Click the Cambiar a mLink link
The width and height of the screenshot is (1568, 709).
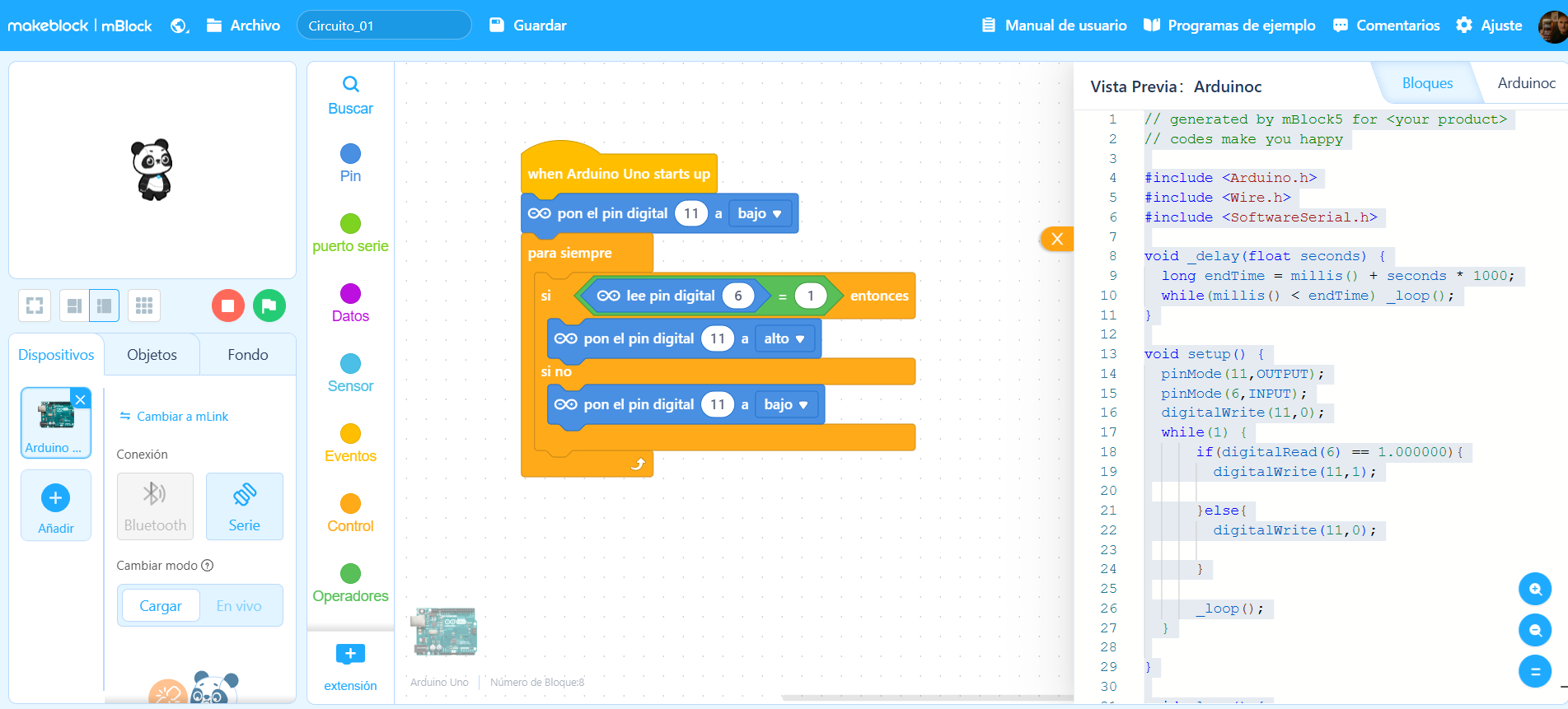tap(174, 417)
